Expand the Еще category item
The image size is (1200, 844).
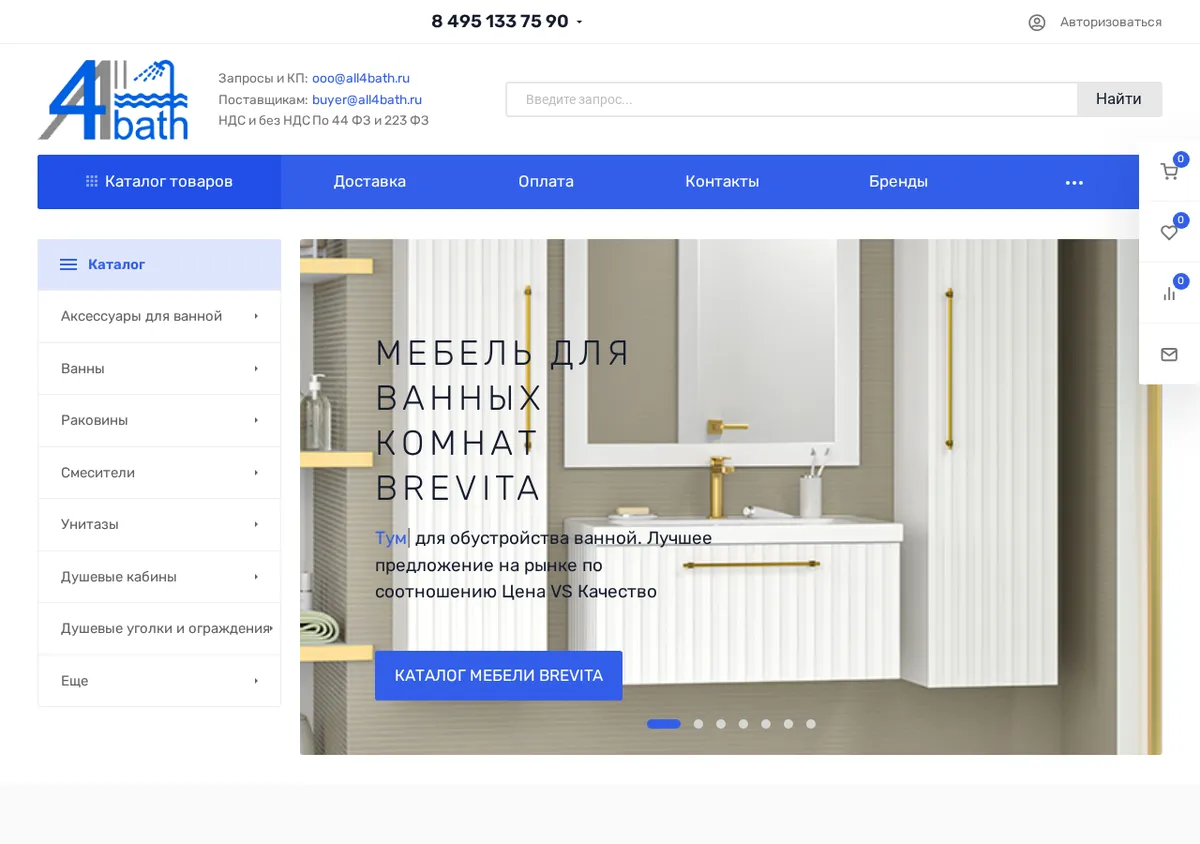(159, 681)
